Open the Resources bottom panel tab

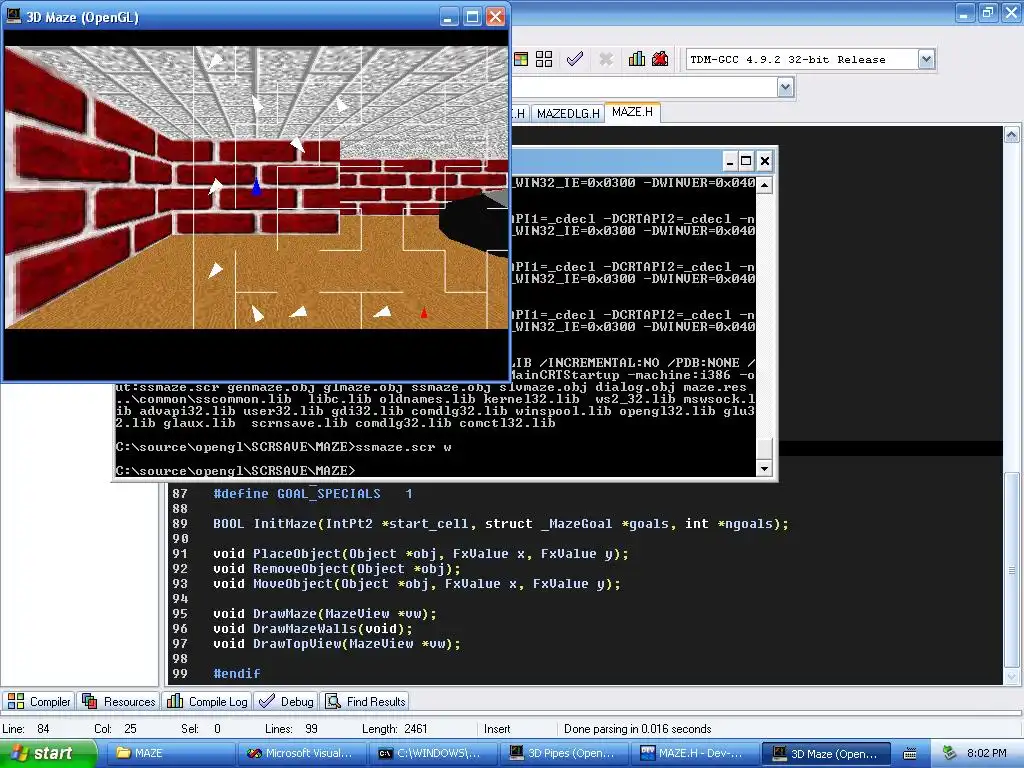click(x=119, y=701)
